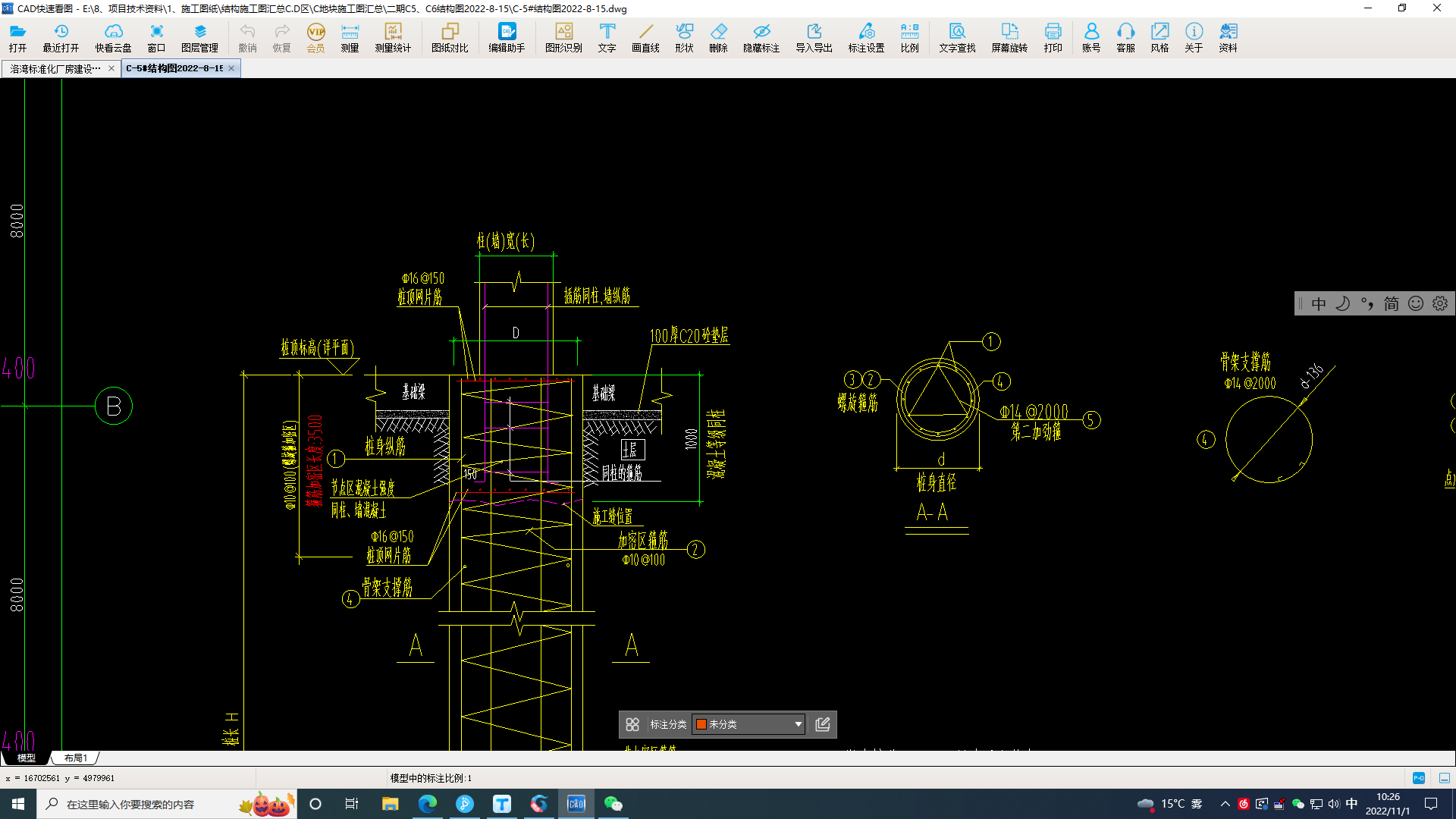
Task: Open 图层管理 layer manager
Action: 199,37
